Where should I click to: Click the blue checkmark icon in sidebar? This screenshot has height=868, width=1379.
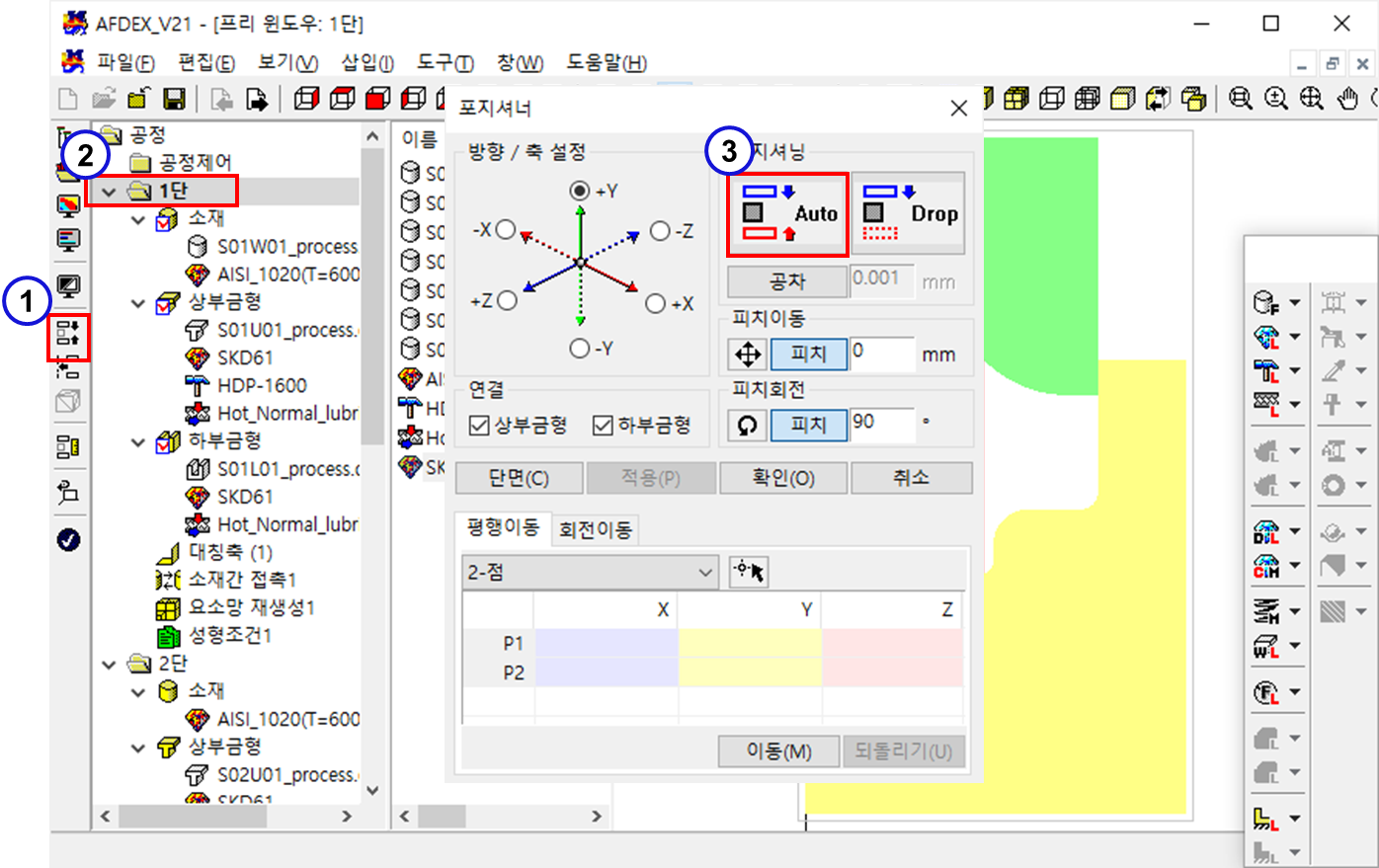click(x=68, y=540)
